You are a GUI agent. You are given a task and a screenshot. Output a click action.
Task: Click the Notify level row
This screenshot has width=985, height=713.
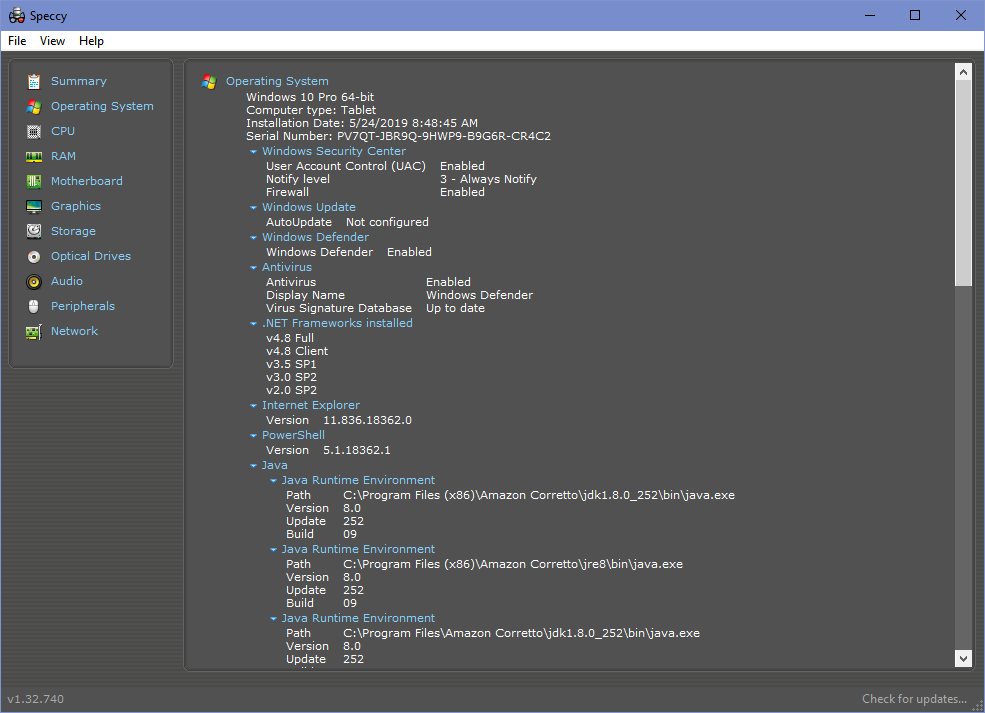coord(401,179)
